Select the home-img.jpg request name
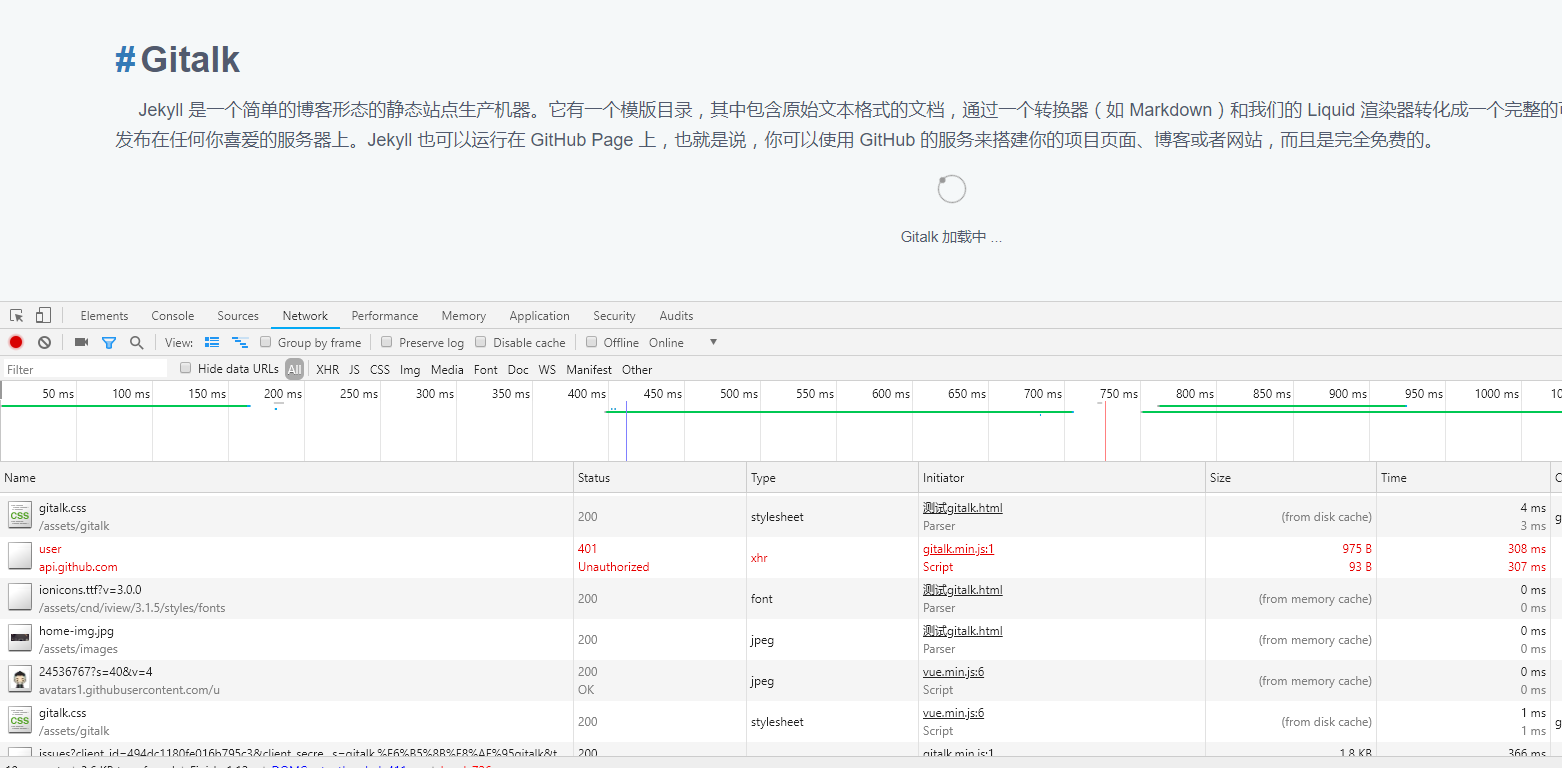Viewport: 1562px width, 768px height. 76,631
